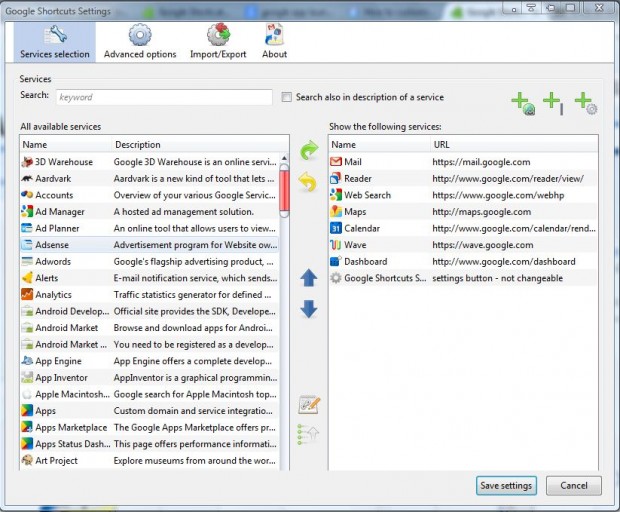Select the Art Project service icon

tap(27, 461)
